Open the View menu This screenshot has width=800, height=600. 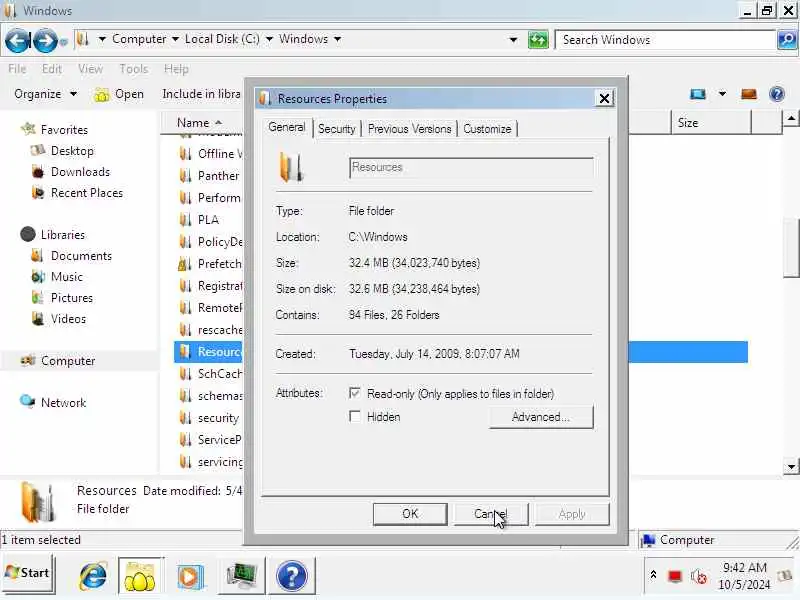coord(90,69)
